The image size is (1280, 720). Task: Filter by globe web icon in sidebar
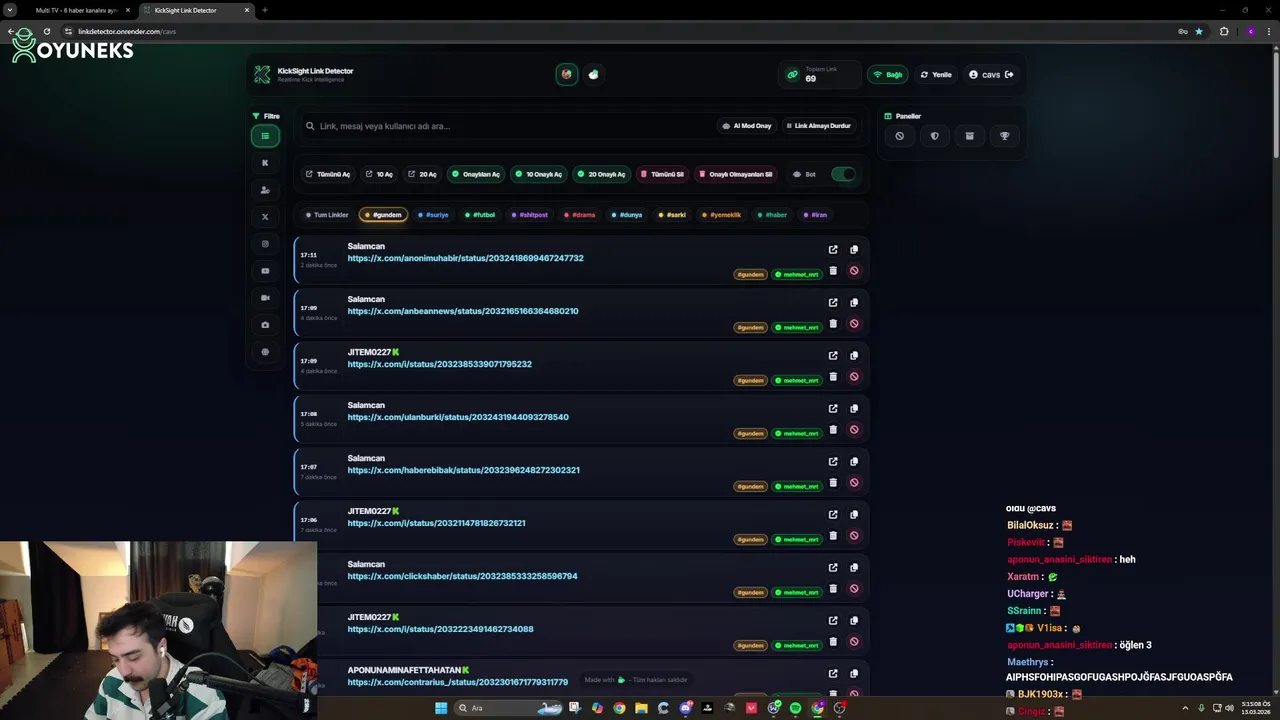(x=265, y=352)
